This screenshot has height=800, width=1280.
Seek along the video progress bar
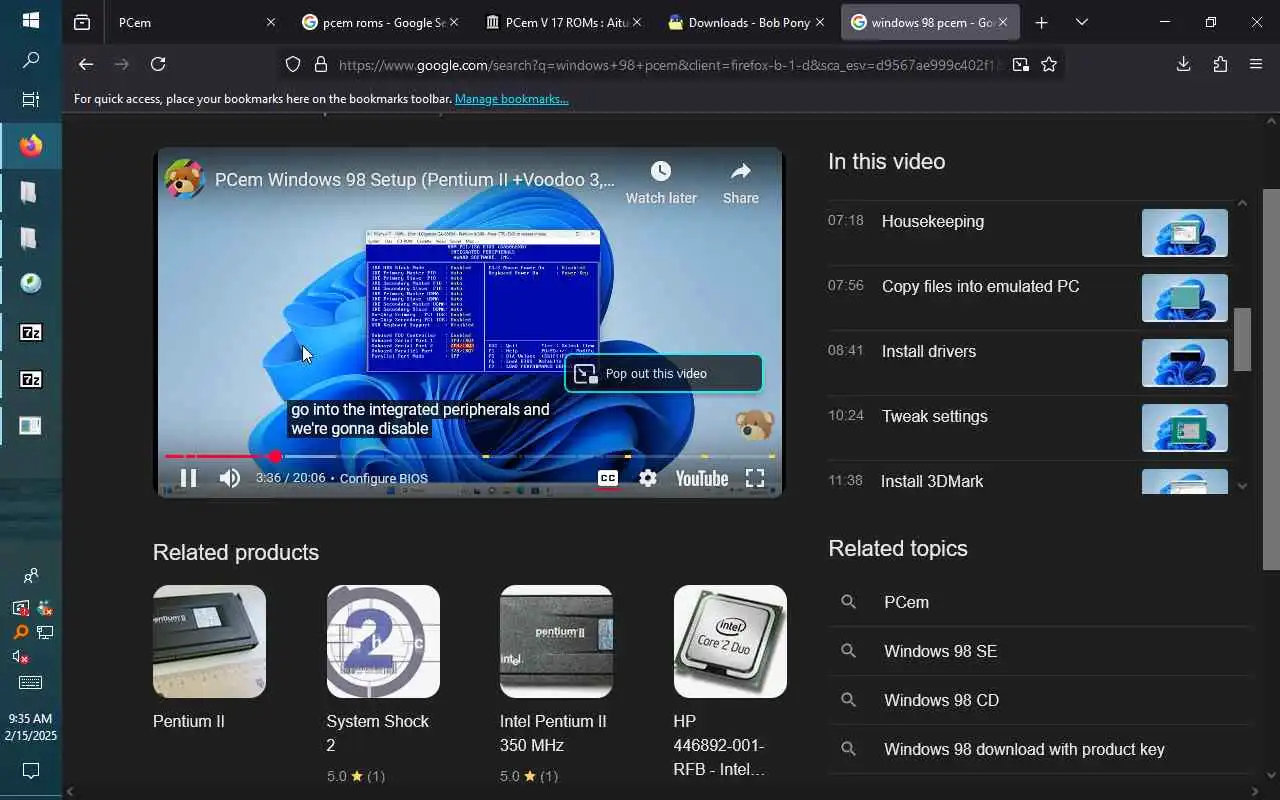pos(470,456)
